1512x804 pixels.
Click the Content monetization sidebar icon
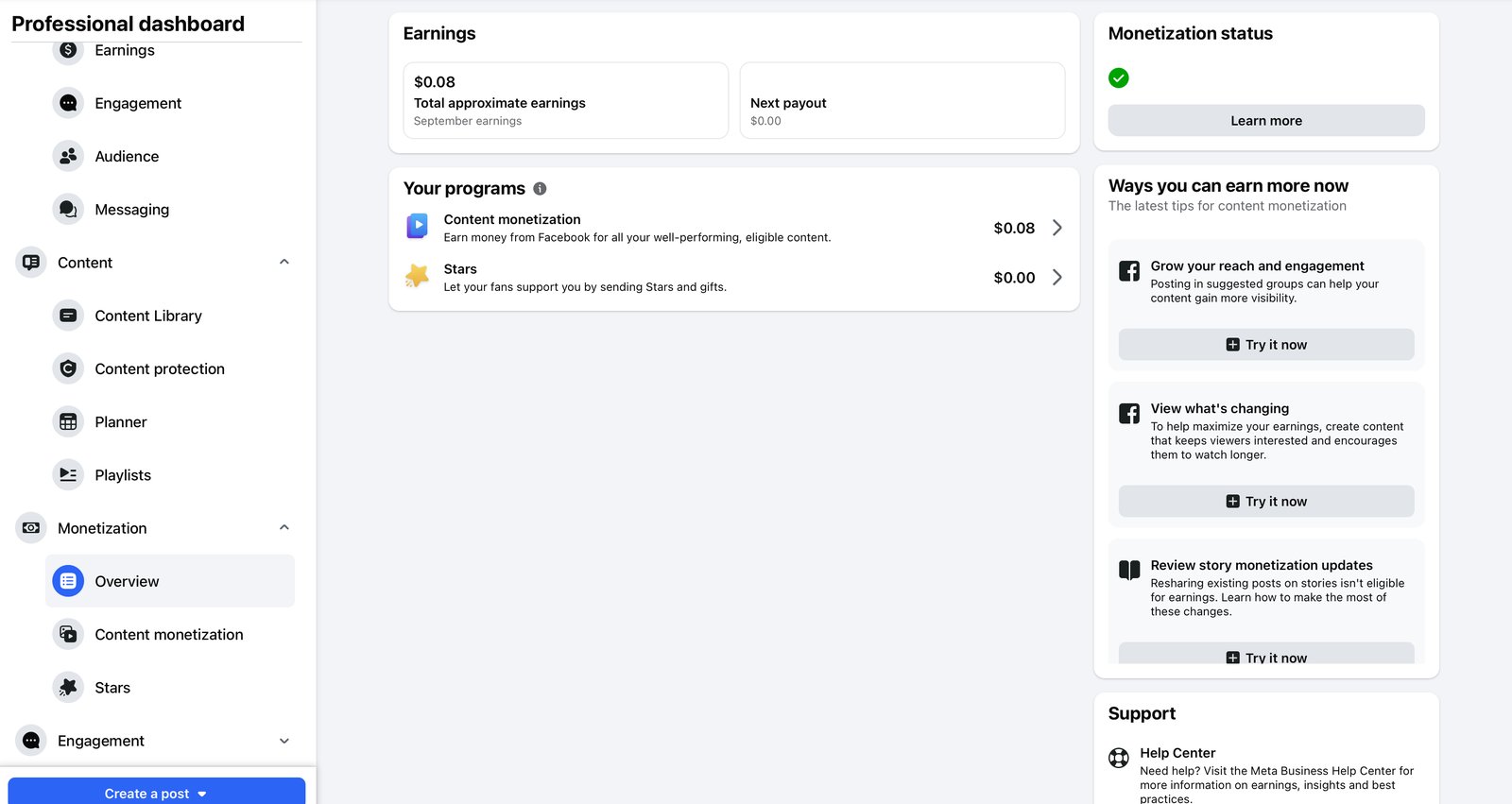[68, 635]
